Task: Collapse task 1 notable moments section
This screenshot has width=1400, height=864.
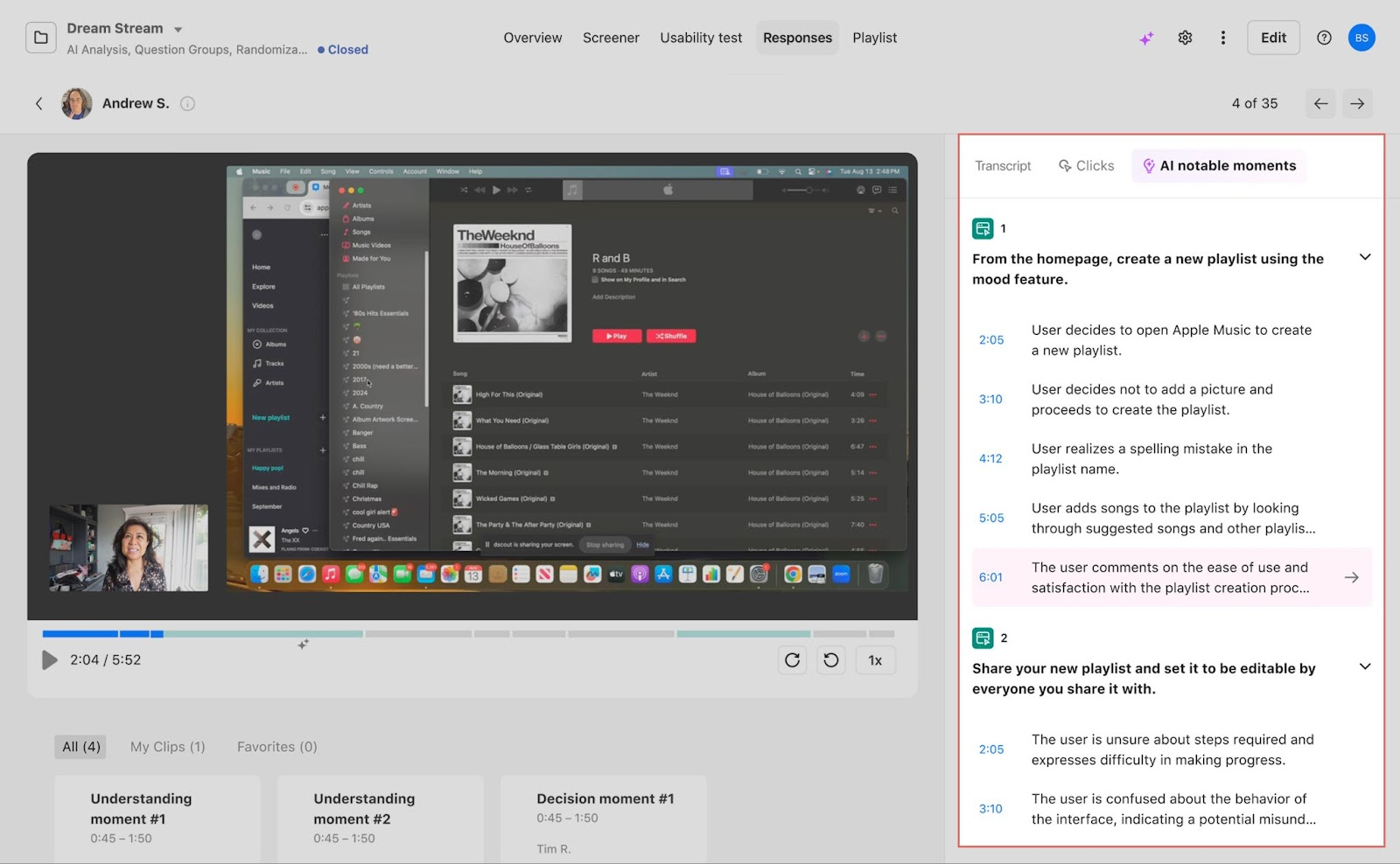Action: 1364,257
